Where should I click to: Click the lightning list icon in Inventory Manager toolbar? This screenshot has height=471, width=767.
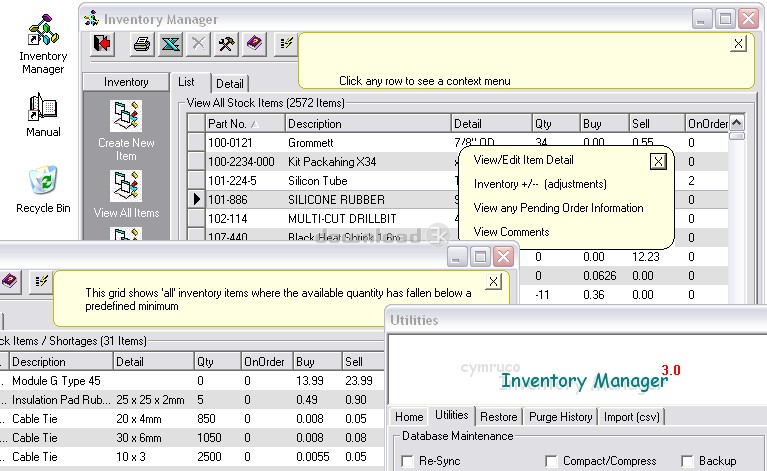pyautogui.click(x=286, y=44)
